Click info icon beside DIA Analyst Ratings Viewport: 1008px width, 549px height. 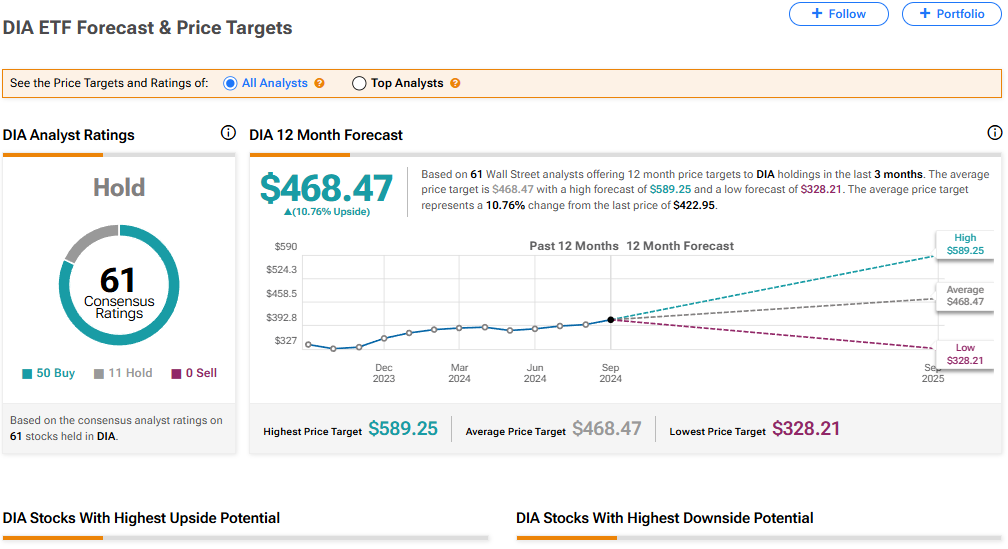coord(228,133)
